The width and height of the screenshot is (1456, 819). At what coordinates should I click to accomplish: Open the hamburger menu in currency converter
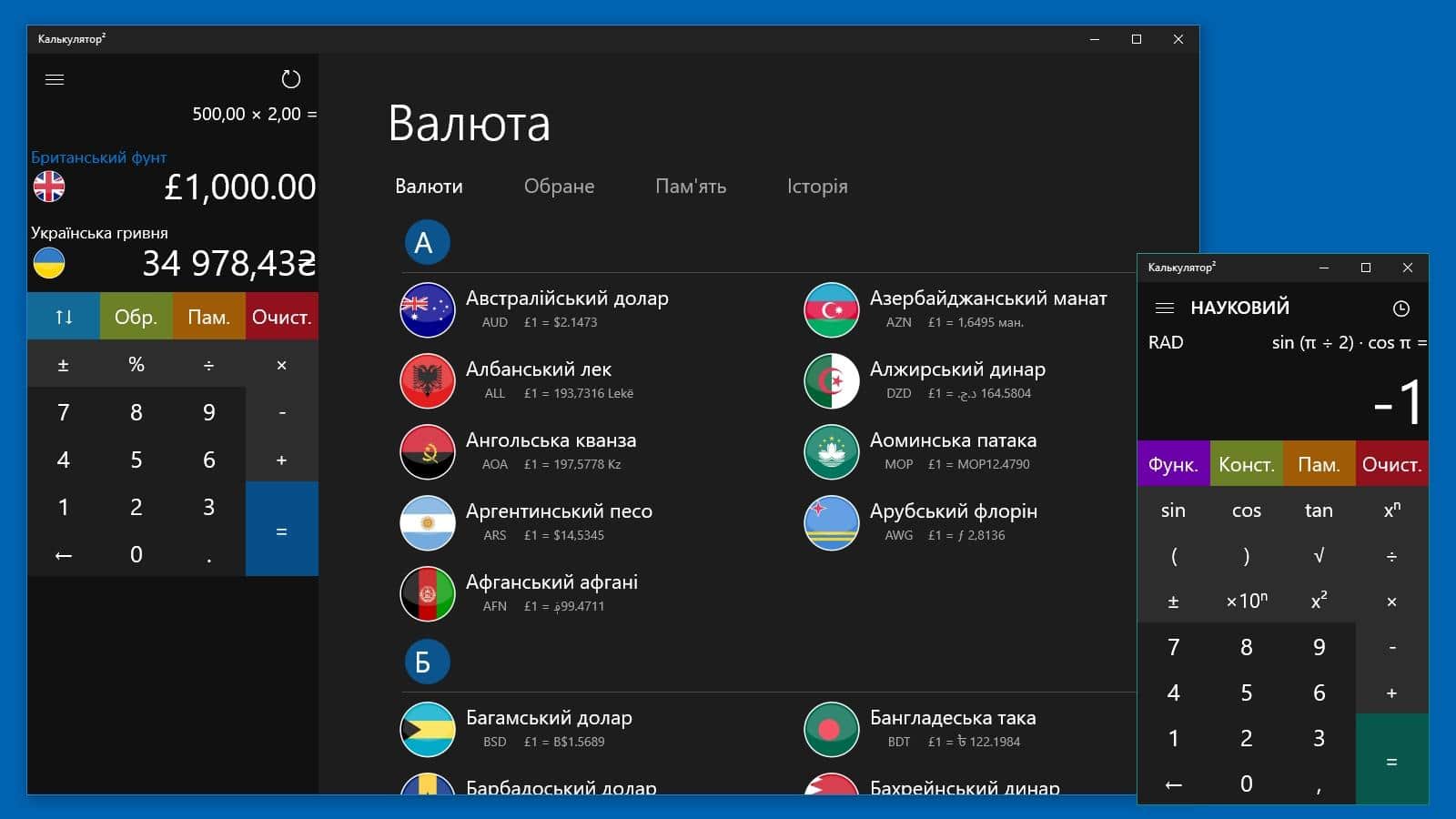(55, 79)
